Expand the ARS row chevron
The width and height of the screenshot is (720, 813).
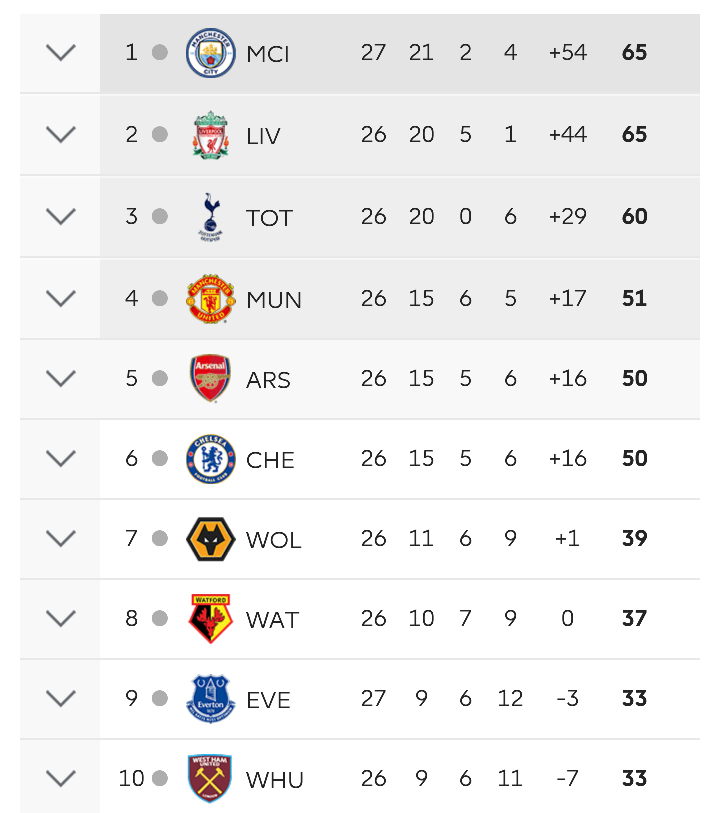pos(61,379)
